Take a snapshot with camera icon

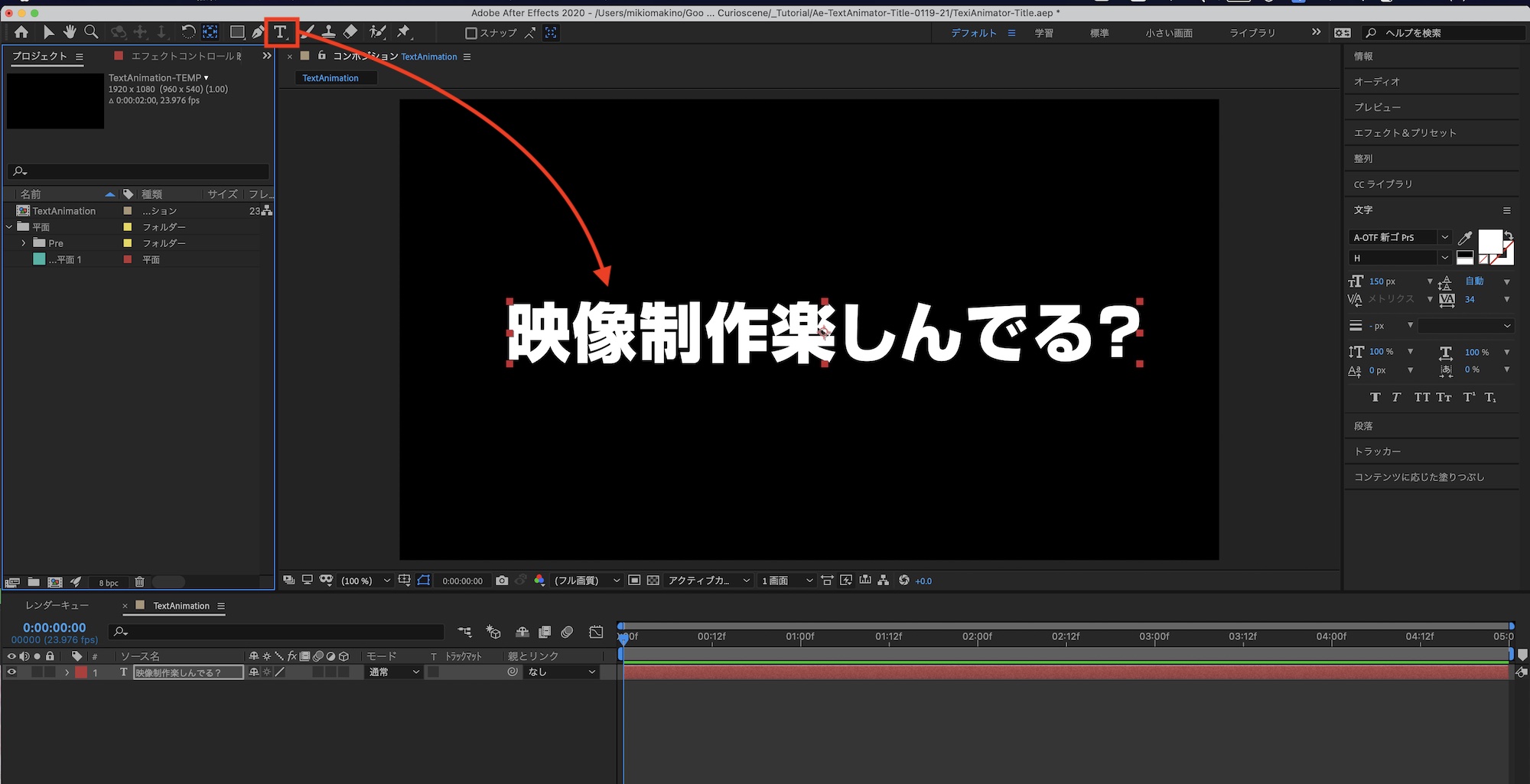click(502, 581)
